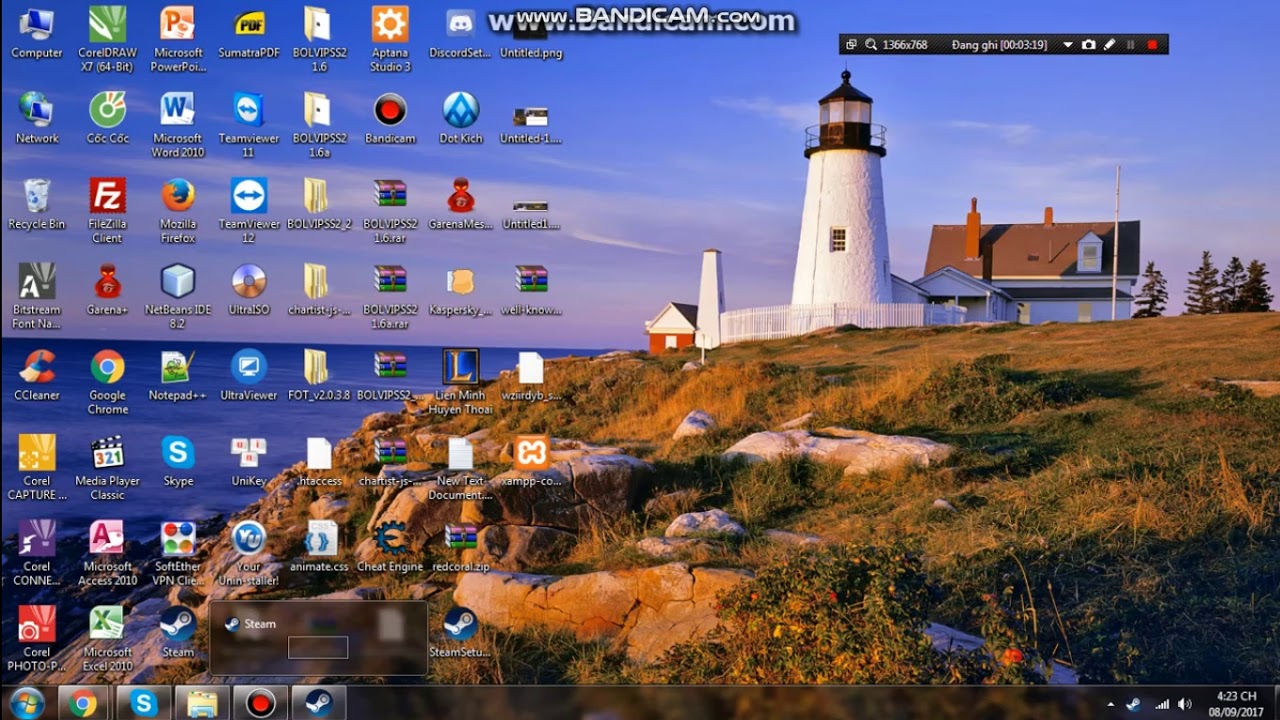Open the FOT_v2.0.3.8 folder

(319, 375)
